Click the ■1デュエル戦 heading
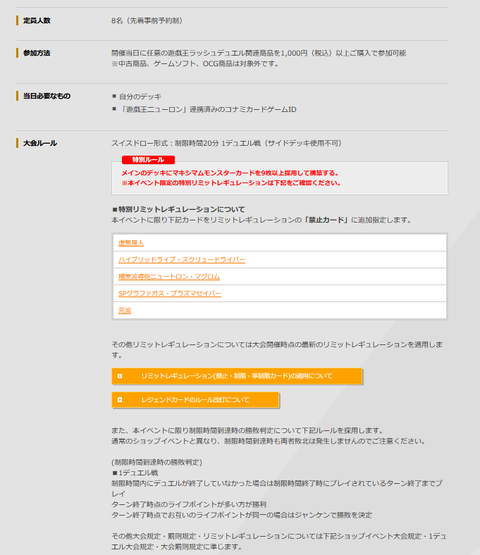This screenshot has width=480, height=555. [x=135, y=473]
